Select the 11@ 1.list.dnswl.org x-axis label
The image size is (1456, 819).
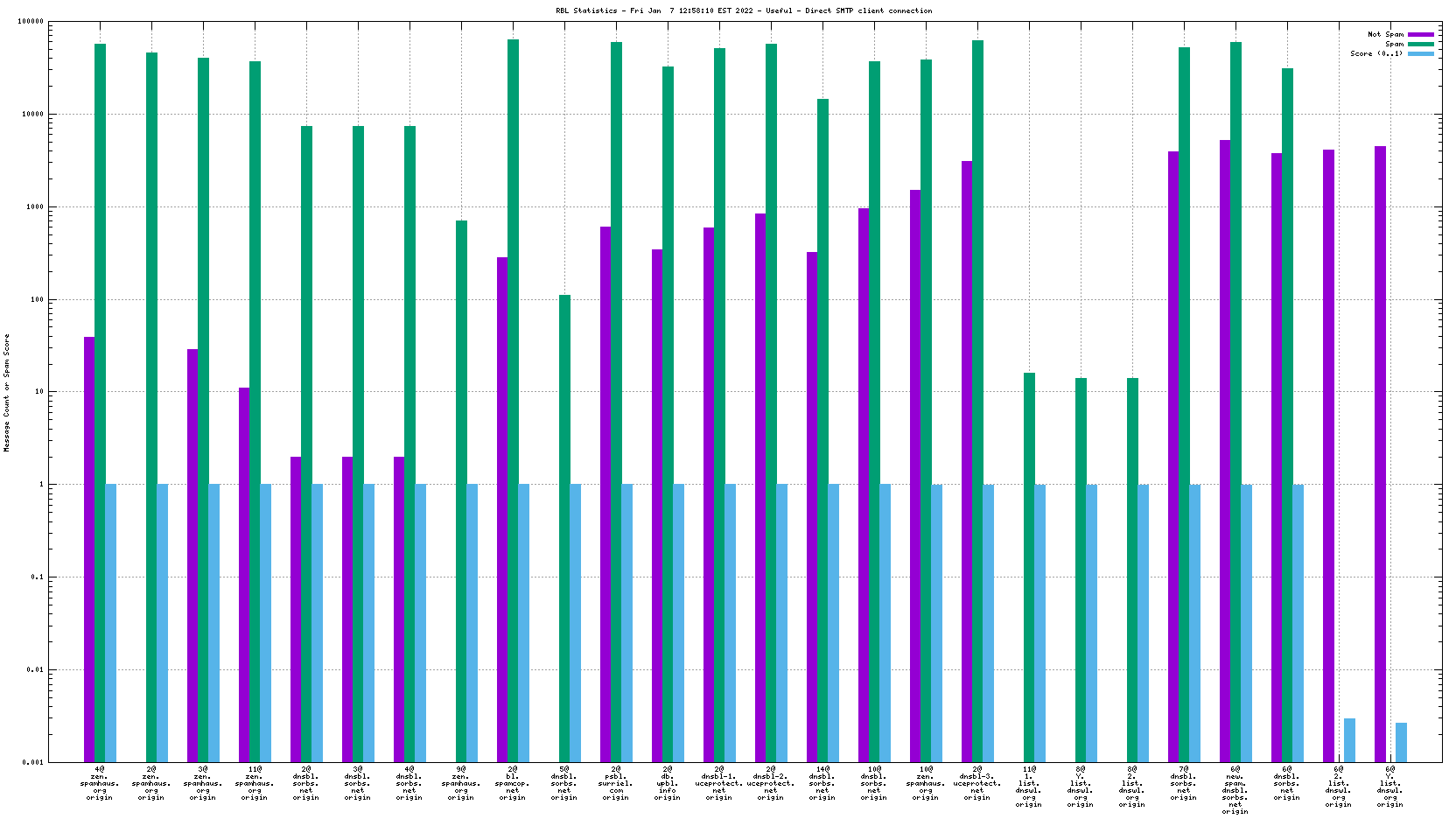[x=1029, y=787]
